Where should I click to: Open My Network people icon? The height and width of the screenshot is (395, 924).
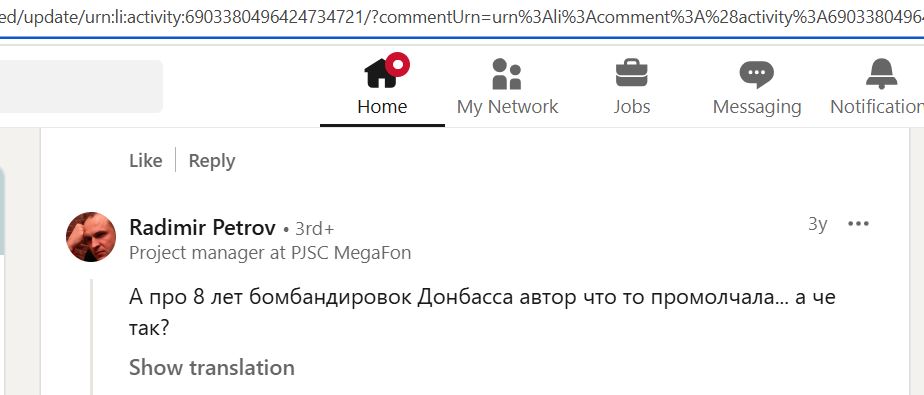(507, 74)
